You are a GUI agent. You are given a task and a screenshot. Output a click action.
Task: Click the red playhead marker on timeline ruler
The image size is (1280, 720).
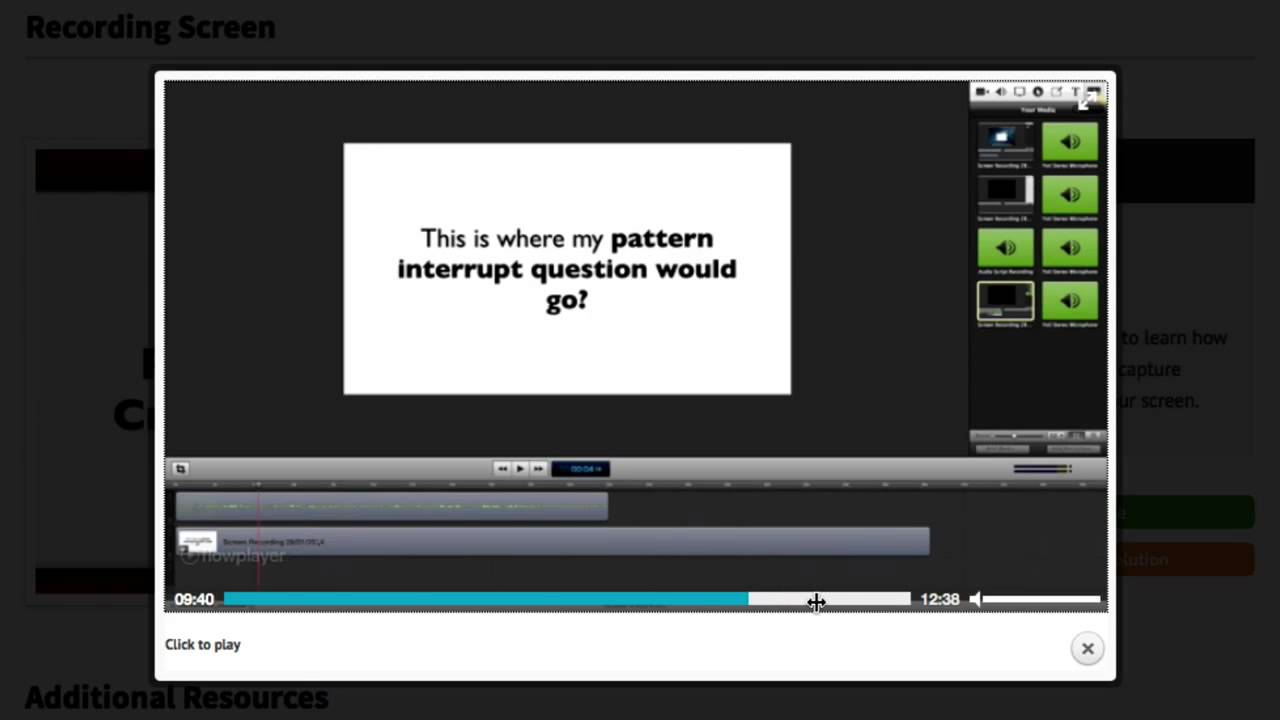tap(258, 485)
